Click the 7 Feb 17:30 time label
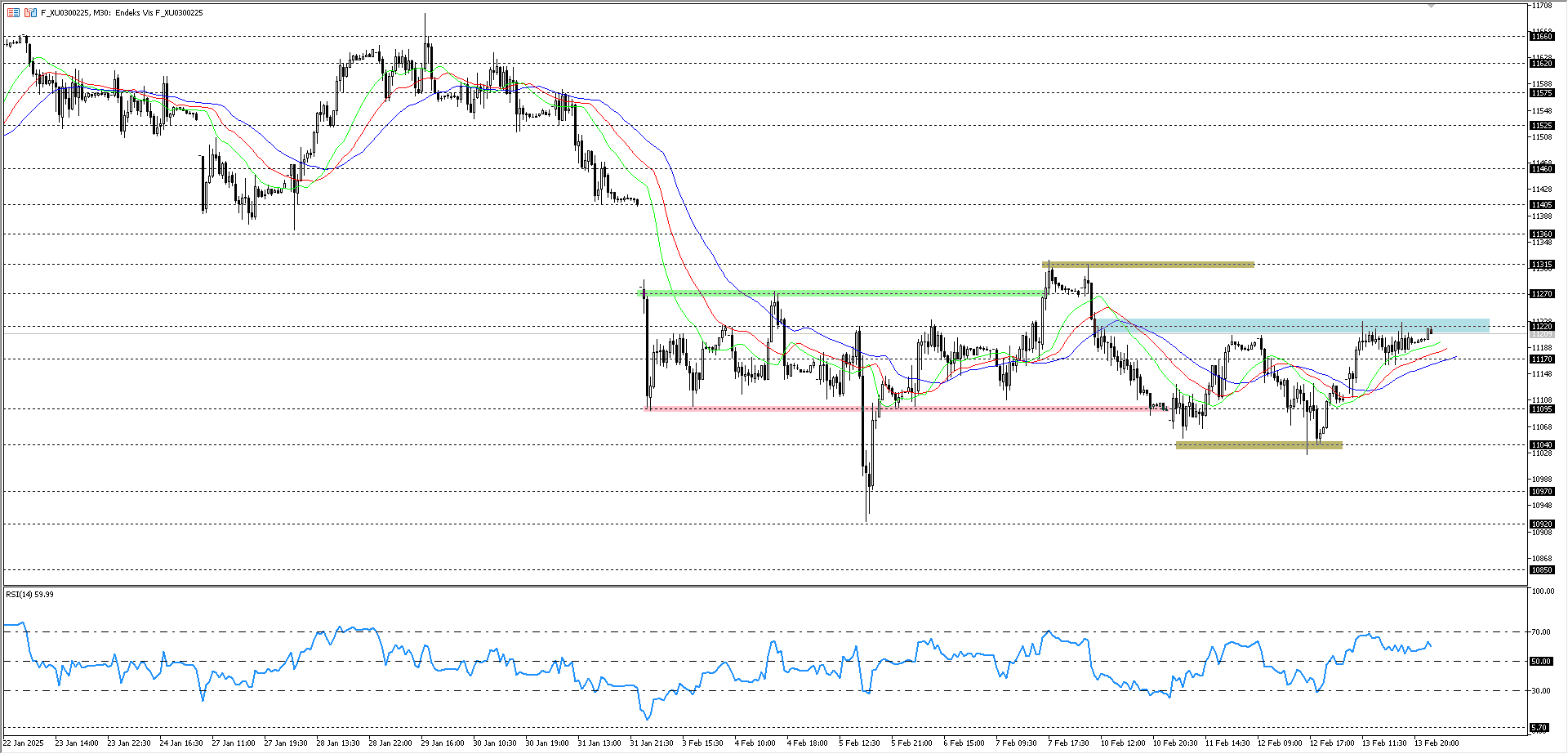This screenshot has width=1568, height=754. 1068,743
